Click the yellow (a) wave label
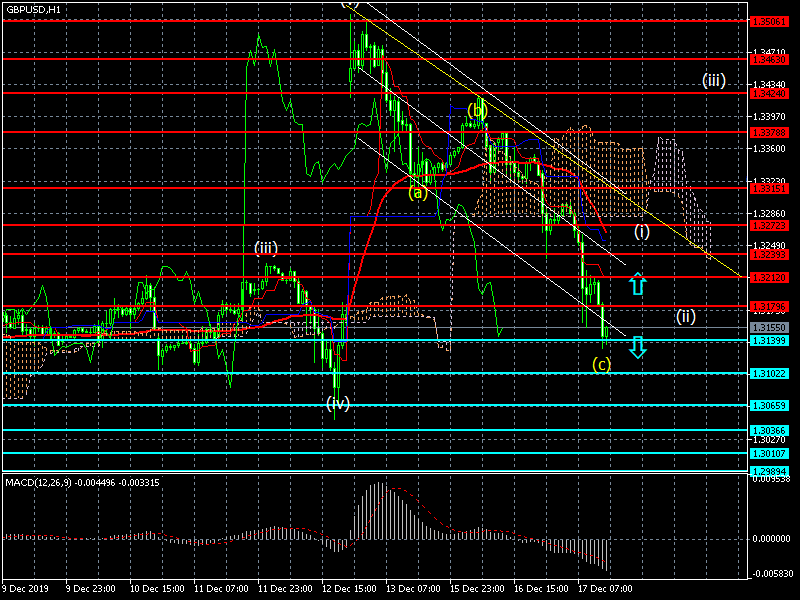 click(418, 193)
